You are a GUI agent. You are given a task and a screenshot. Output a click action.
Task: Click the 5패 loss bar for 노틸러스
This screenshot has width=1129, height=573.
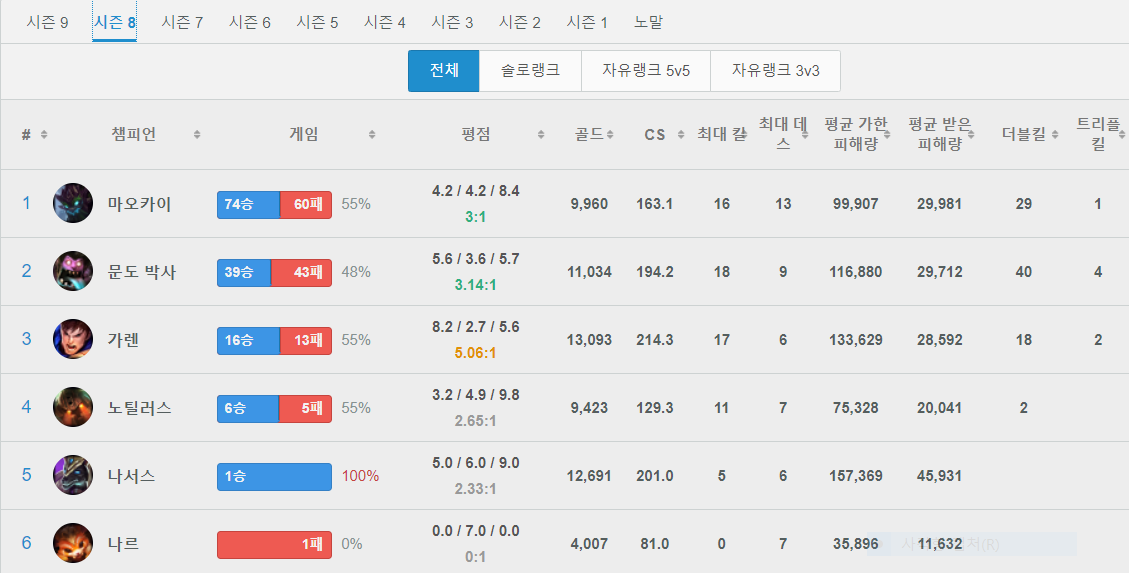305,409
